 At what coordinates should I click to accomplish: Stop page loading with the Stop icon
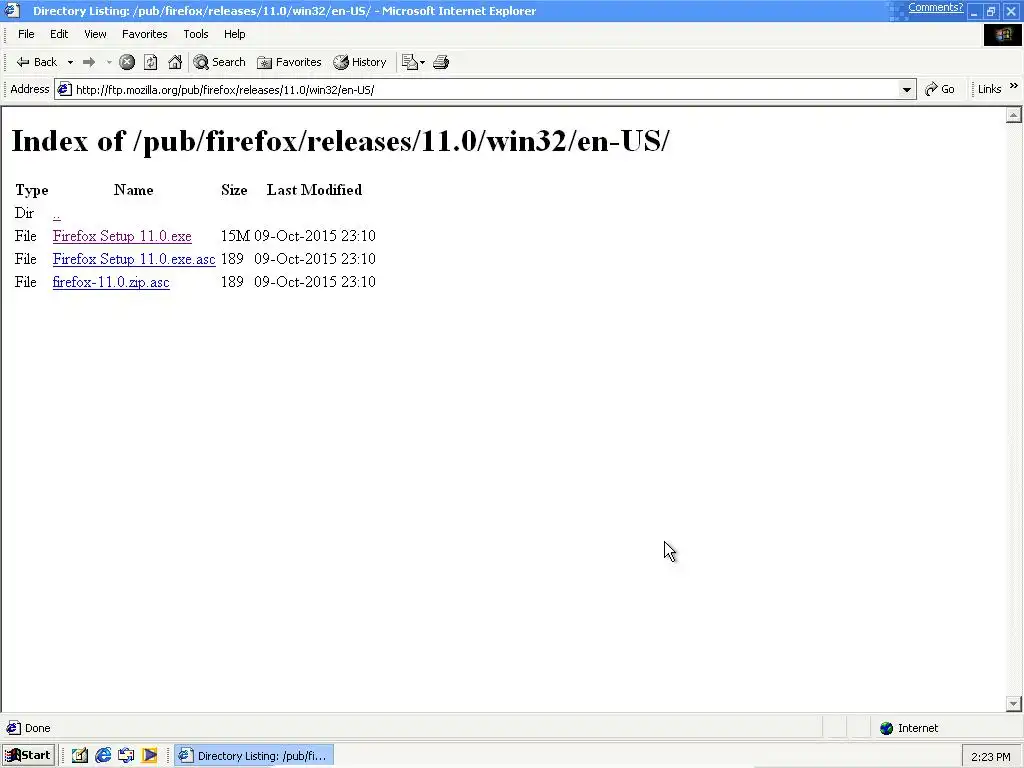coord(127,62)
